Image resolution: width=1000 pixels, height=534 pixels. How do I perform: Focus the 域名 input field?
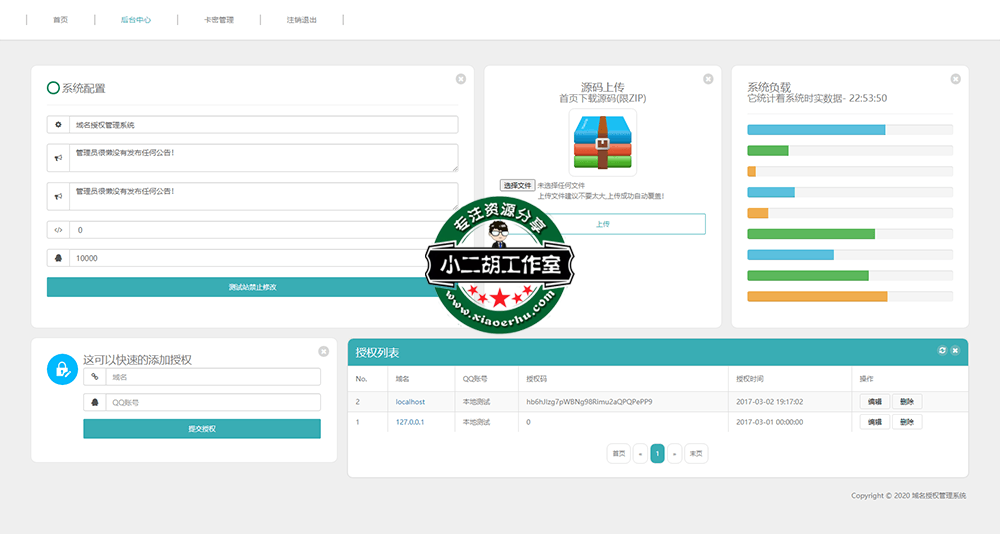[x=213, y=377]
